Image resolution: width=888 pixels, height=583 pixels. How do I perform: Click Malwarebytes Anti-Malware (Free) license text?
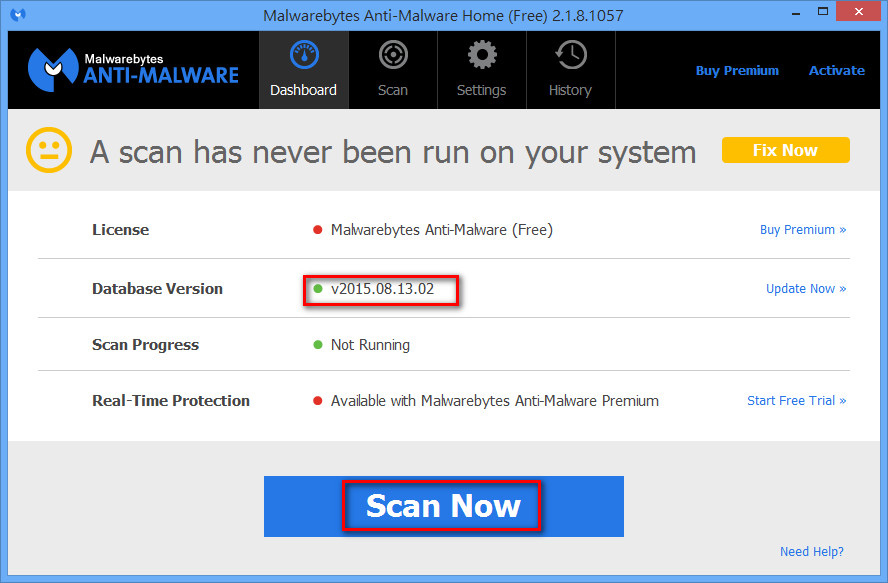tap(442, 229)
